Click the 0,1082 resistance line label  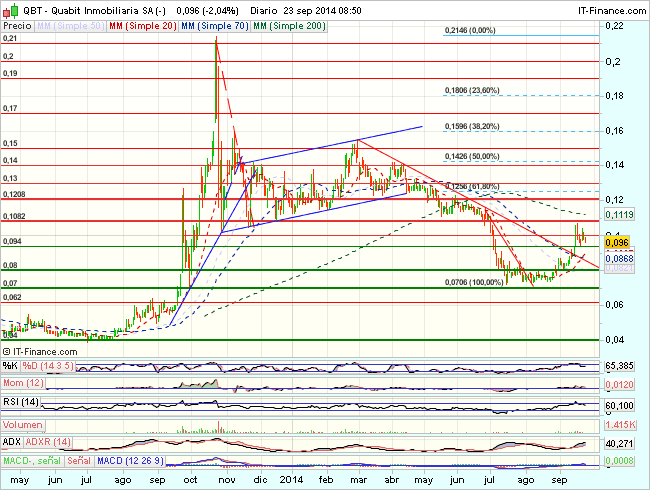coord(14,216)
